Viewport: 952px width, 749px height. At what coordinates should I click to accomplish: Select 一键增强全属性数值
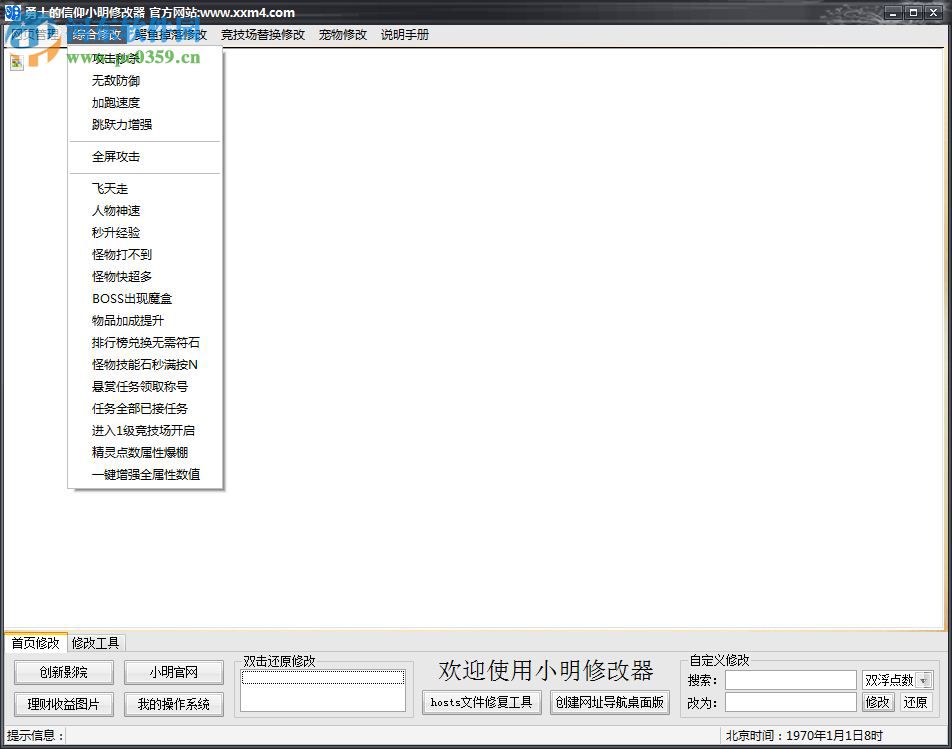point(145,474)
